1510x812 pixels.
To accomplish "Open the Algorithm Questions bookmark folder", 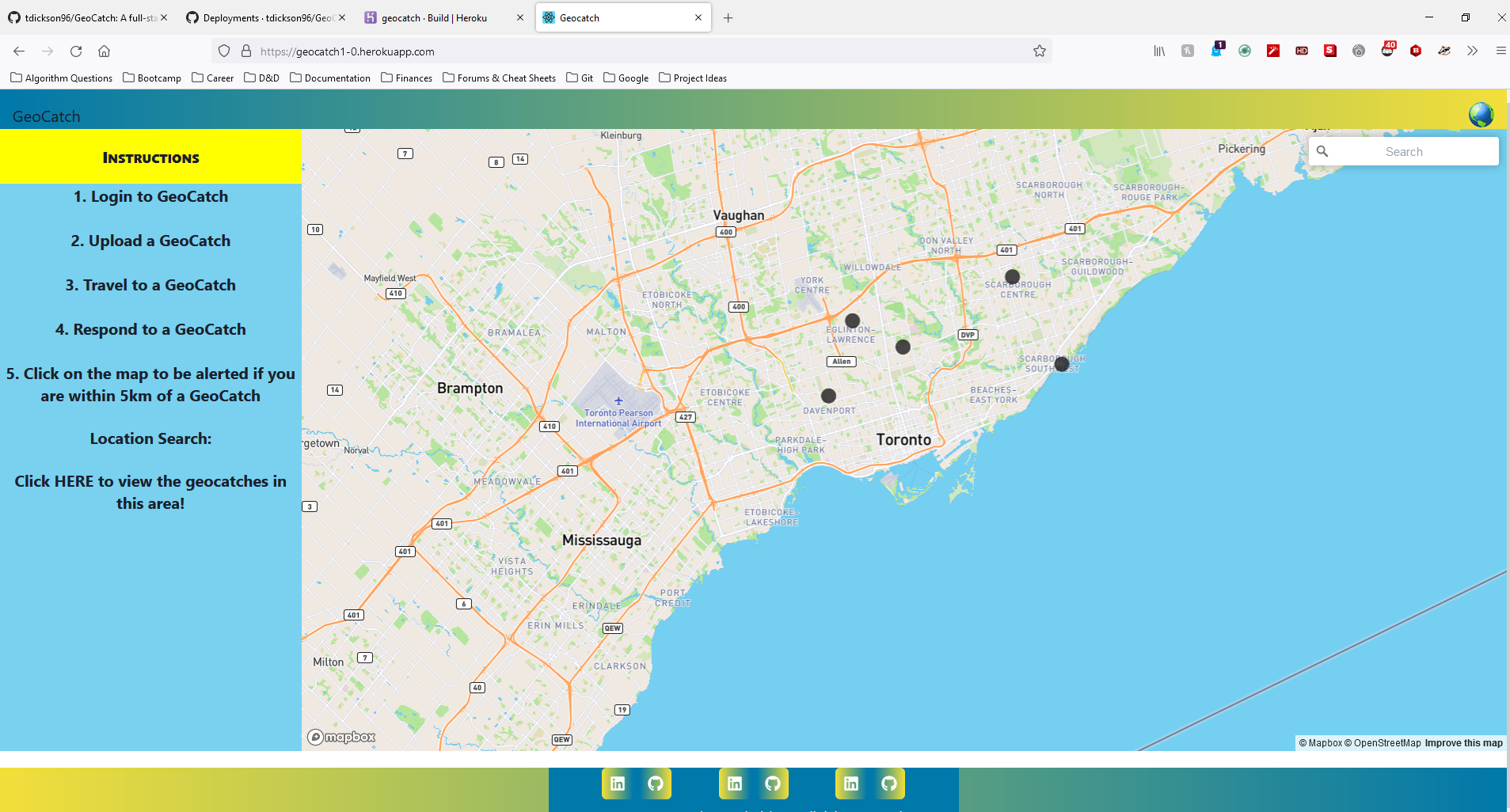I will coord(61,78).
